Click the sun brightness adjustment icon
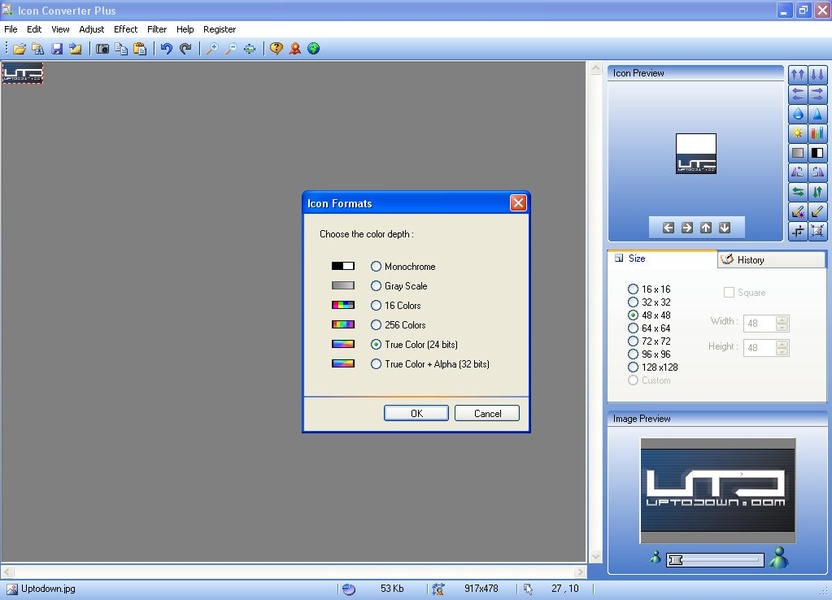Image resolution: width=832 pixels, height=600 pixels. tap(797, 133)
